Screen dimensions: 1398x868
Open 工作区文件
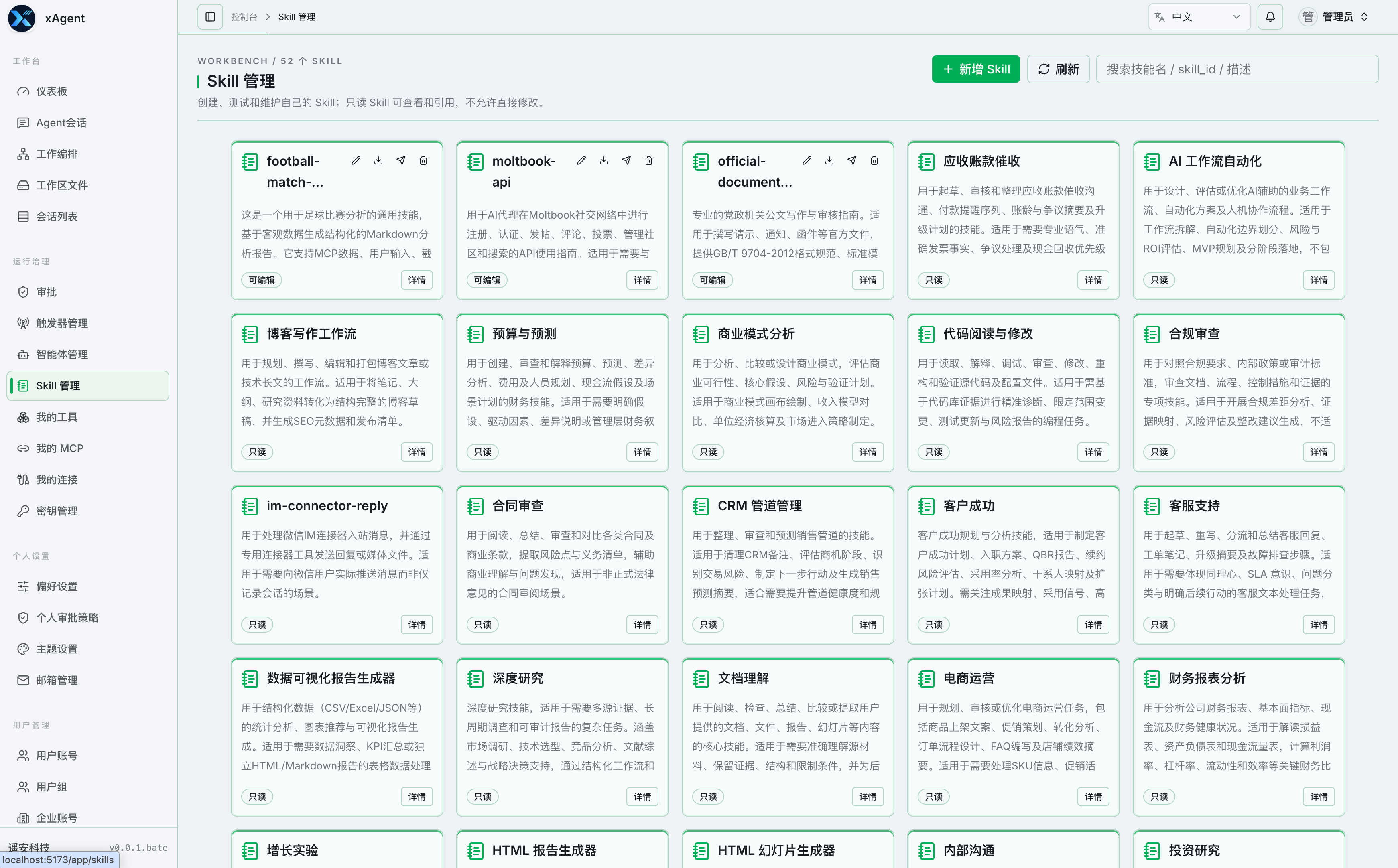click(88, 185)
